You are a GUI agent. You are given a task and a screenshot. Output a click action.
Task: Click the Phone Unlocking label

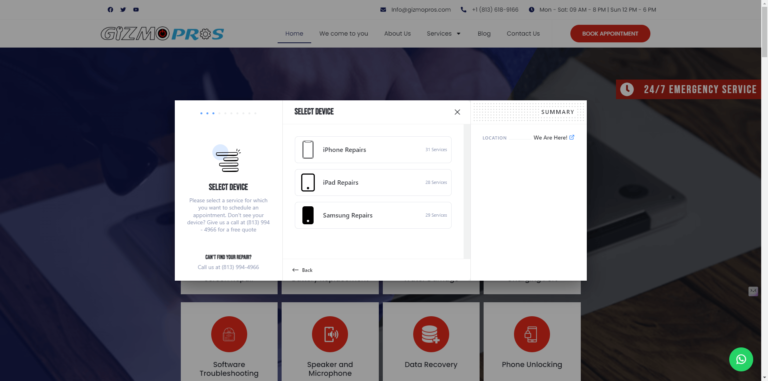[x=531, y=364]
